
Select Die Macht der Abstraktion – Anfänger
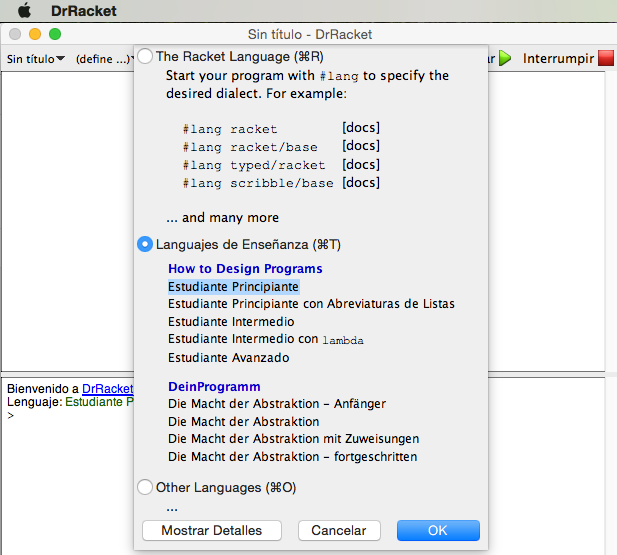click(x=277, y=404)
